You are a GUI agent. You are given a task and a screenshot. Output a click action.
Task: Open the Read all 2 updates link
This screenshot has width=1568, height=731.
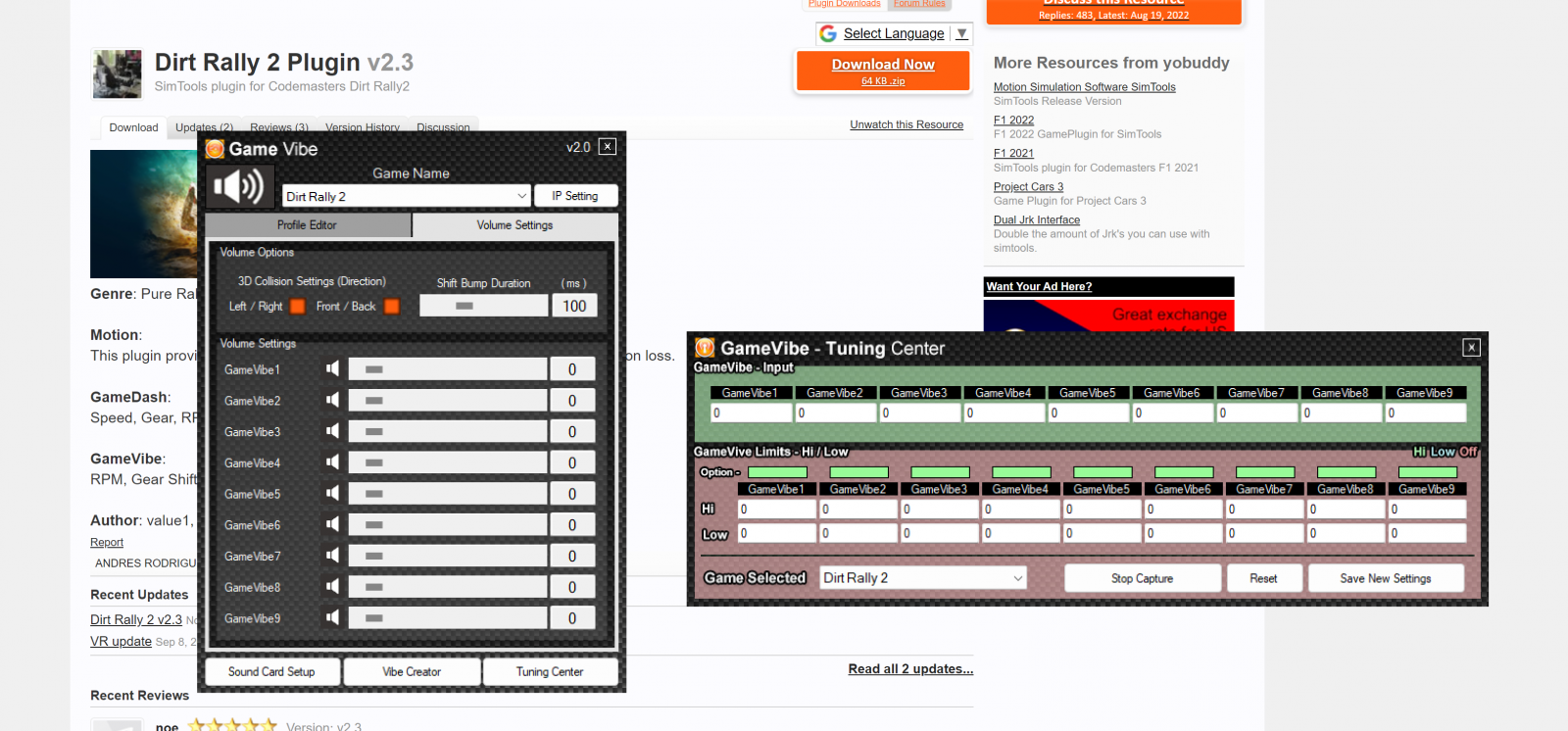(910, 669)
